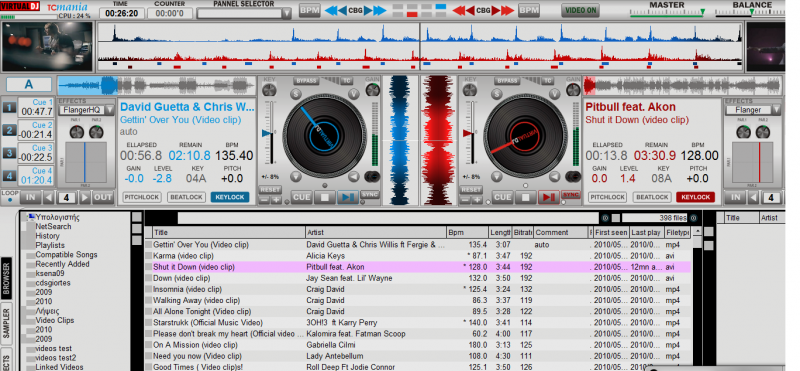Viewport: 800px width, 371px height.
Task: Hit the left deck stop button
Action: coord(324,197)
